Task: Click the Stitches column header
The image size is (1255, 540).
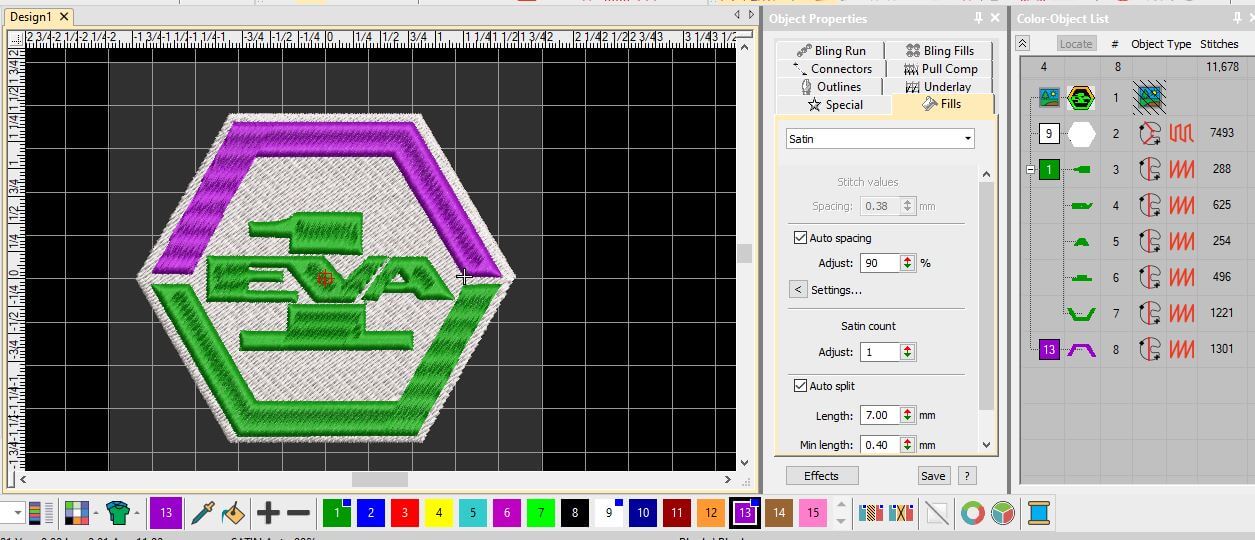Action: coord(1219,44)
